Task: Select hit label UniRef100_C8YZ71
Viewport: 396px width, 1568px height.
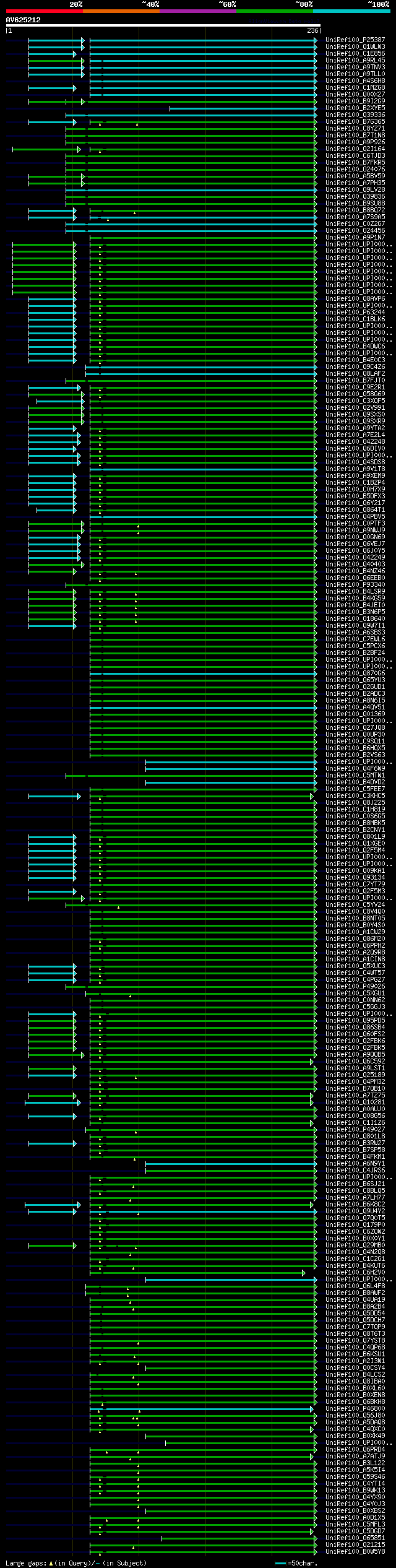Action: tap(355, 129)
